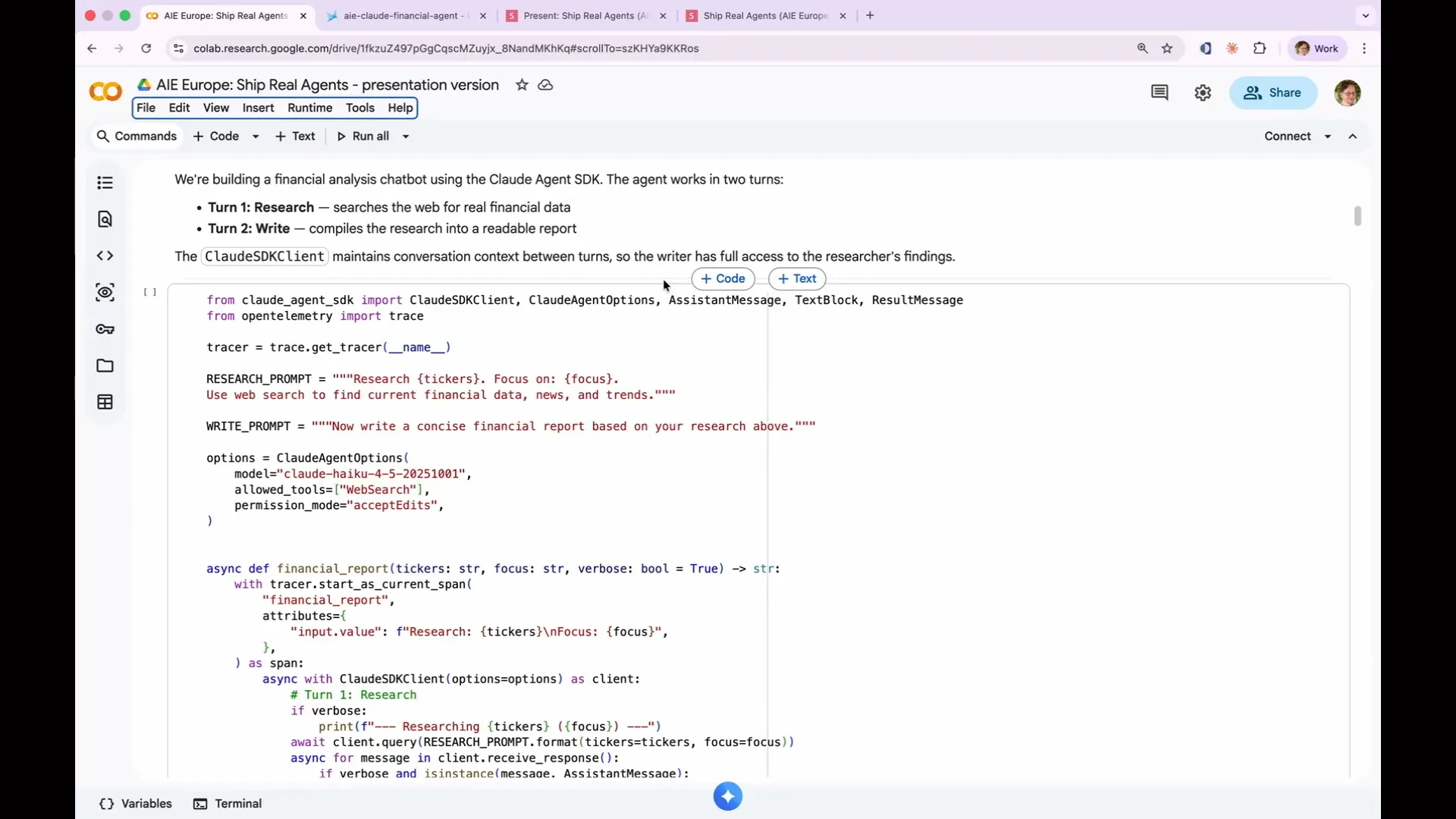The width and height of the screenshot is (1456, 819).
Task: Switch to the fourth Ship Real Agents tab
Action: tap(765, 15)
